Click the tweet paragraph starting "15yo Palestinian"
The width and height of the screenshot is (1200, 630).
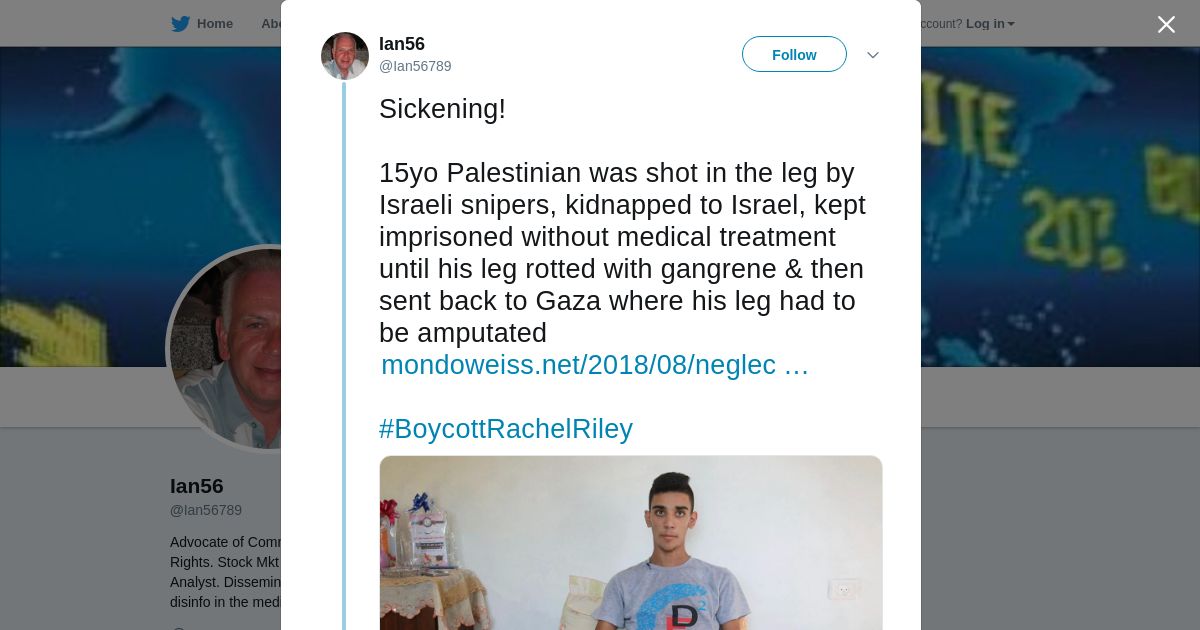(620, 253)
